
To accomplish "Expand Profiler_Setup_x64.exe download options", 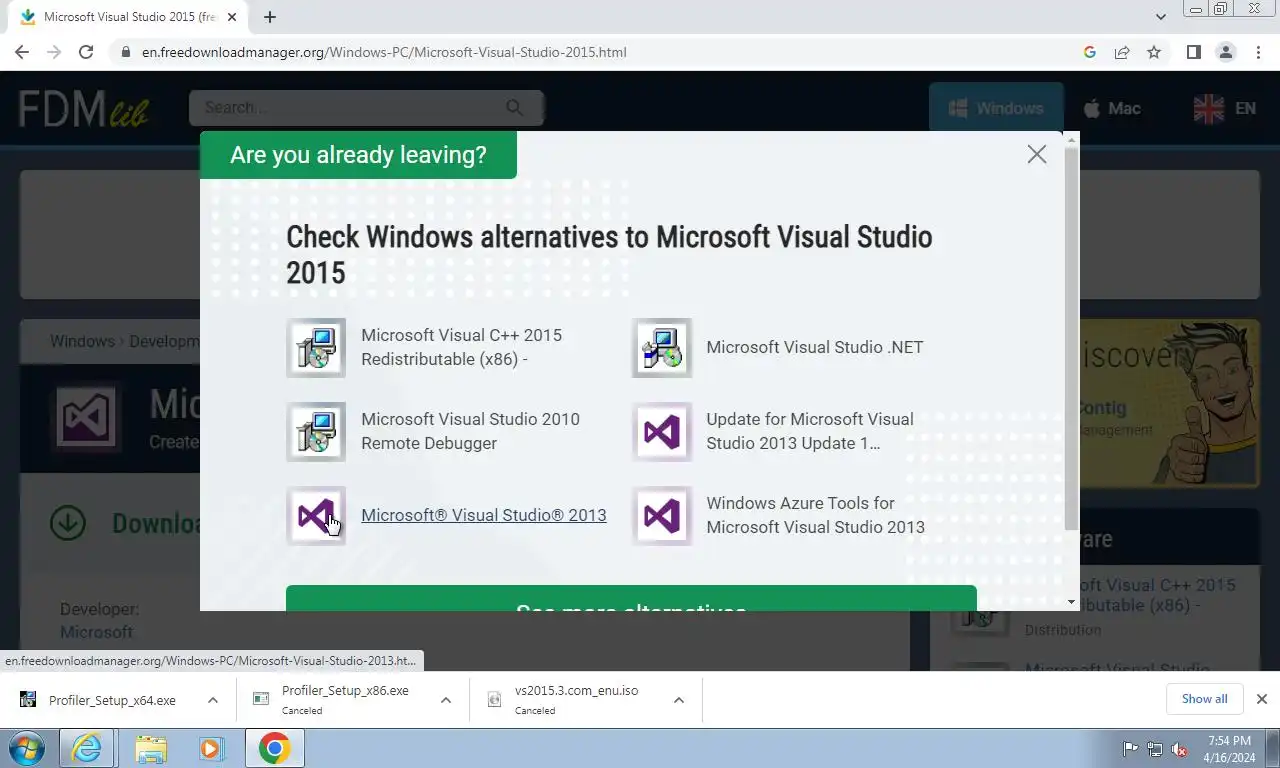I will [x=213, y=700].
